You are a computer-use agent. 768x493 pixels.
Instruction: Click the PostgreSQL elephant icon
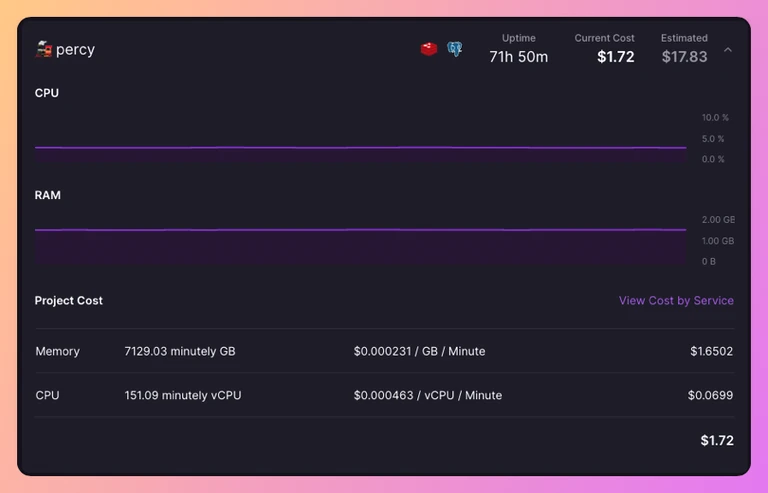pos(455,49)
